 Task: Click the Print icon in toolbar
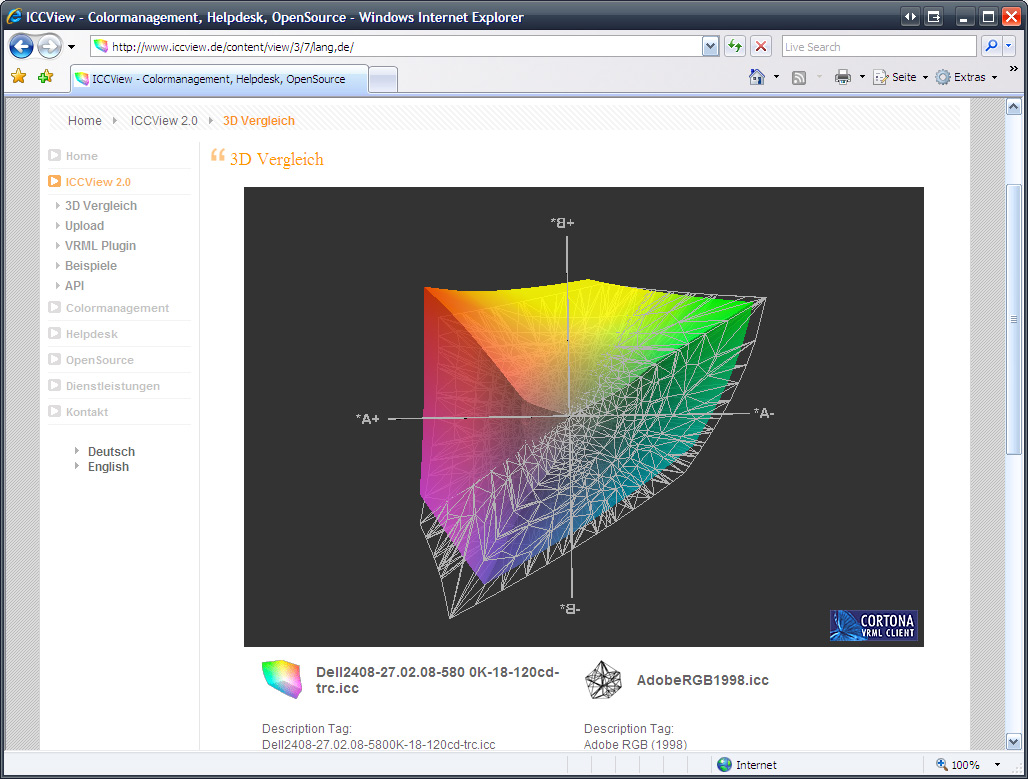coord(843,77)
